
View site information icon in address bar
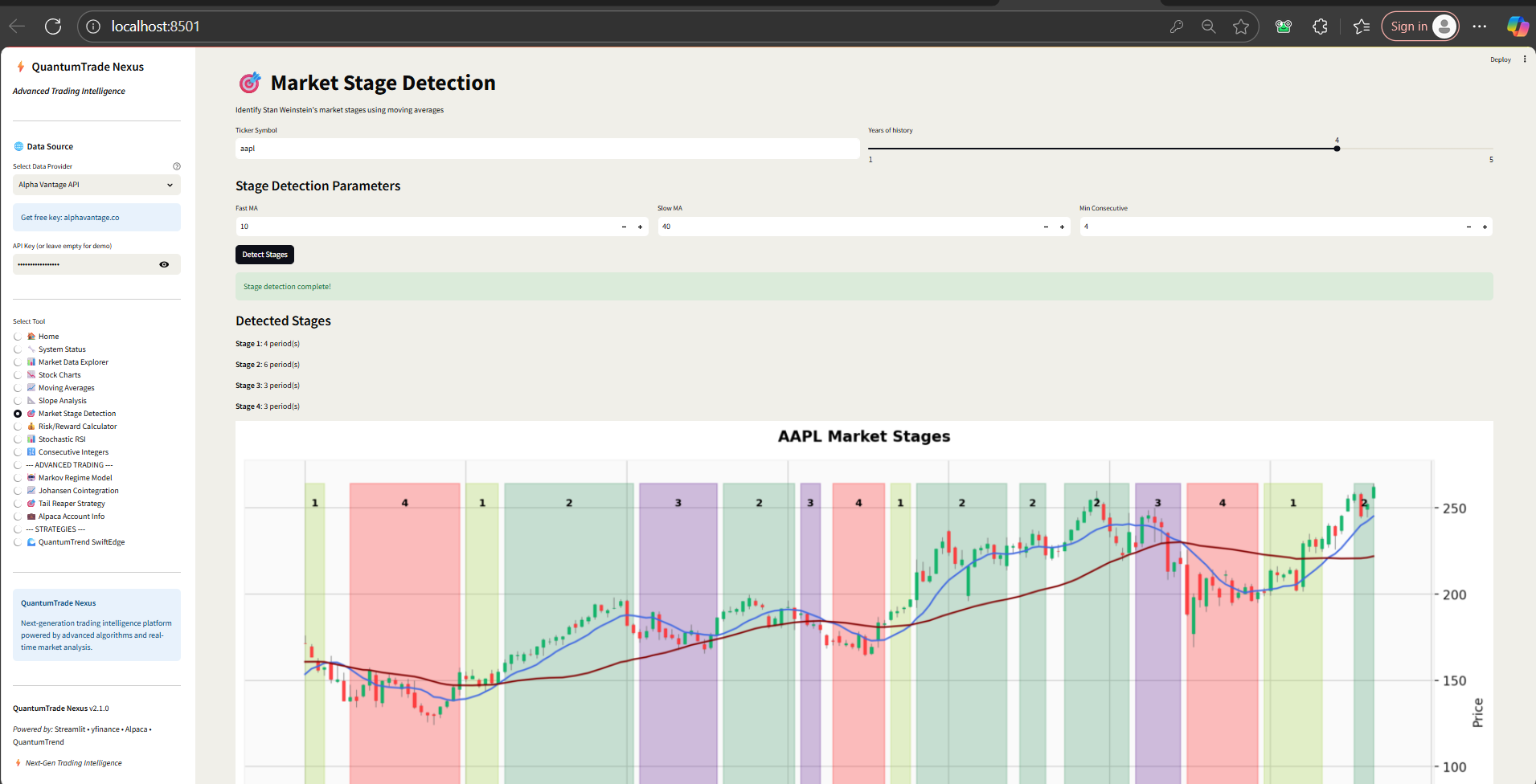[x=93, y=27]
